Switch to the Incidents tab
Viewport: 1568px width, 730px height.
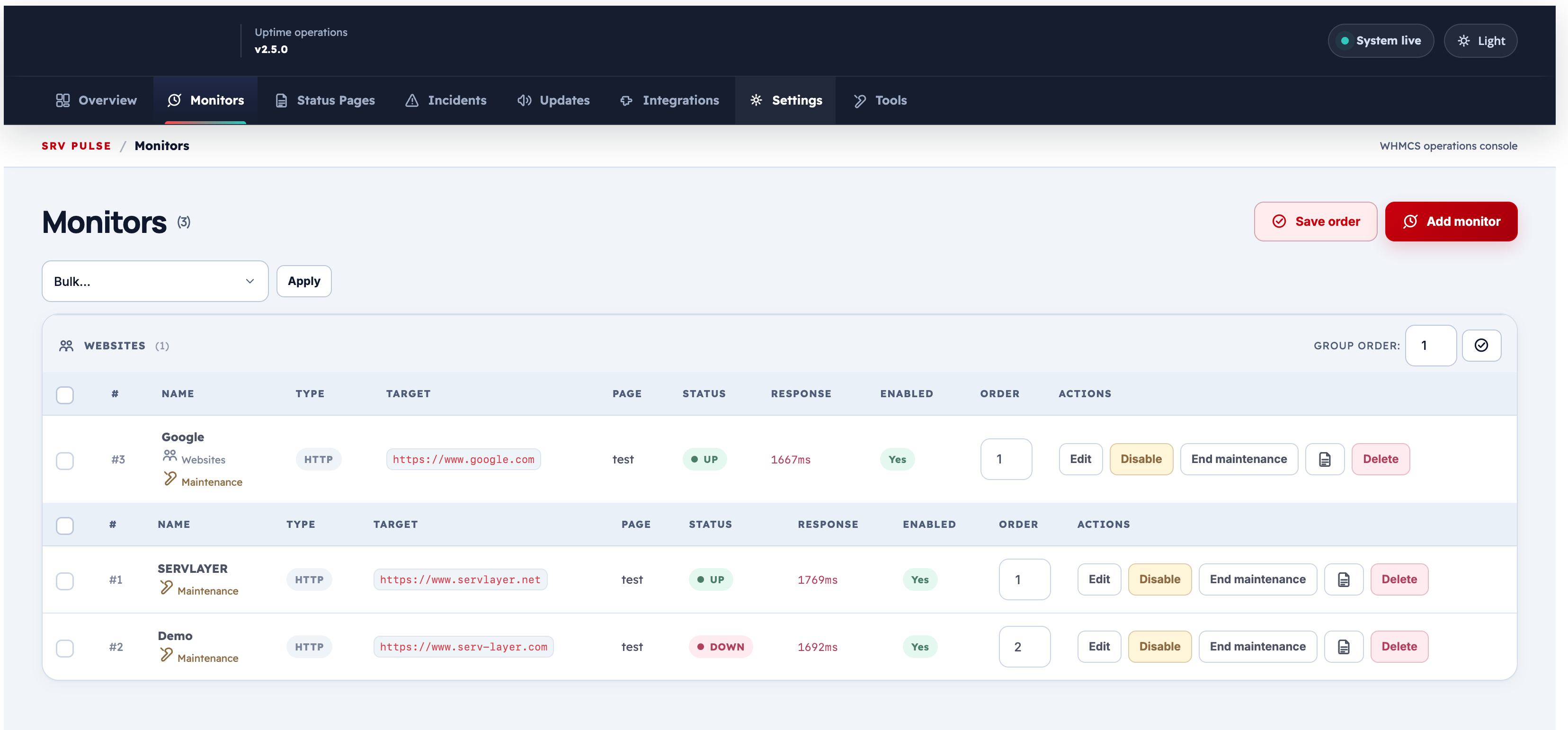(x=445, y=100)
